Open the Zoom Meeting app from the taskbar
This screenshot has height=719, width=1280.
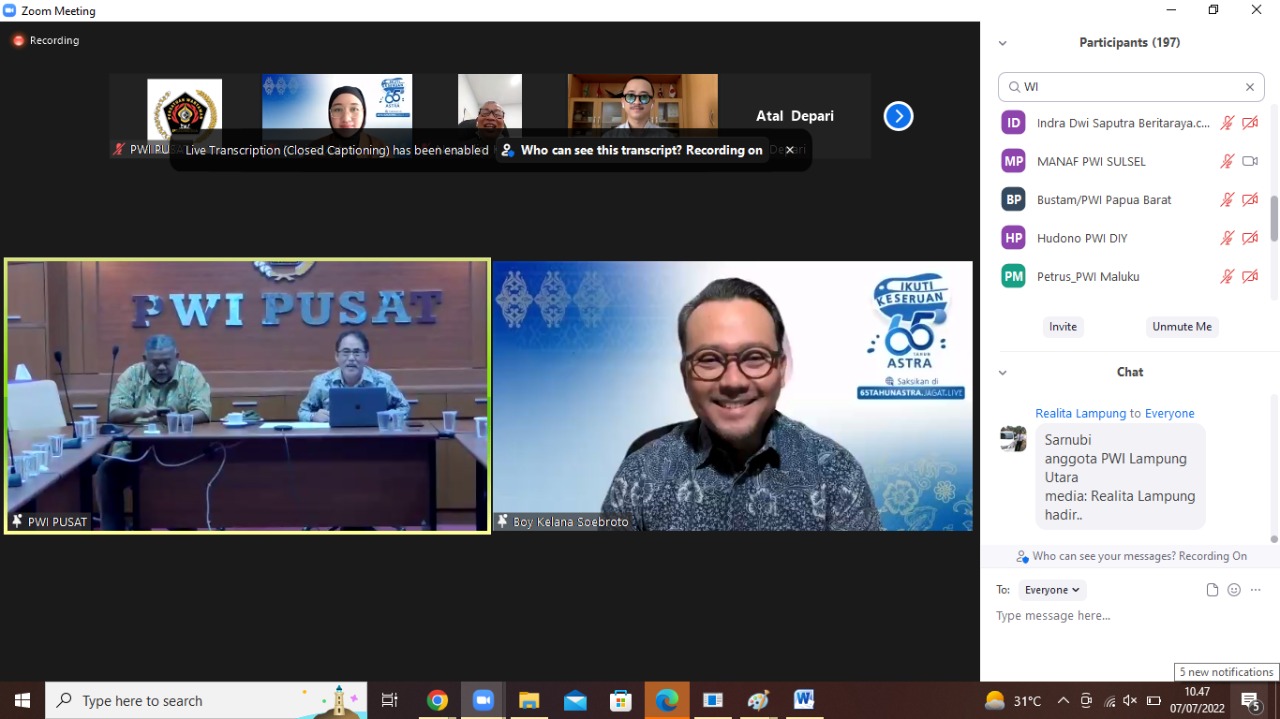(483, 700)
